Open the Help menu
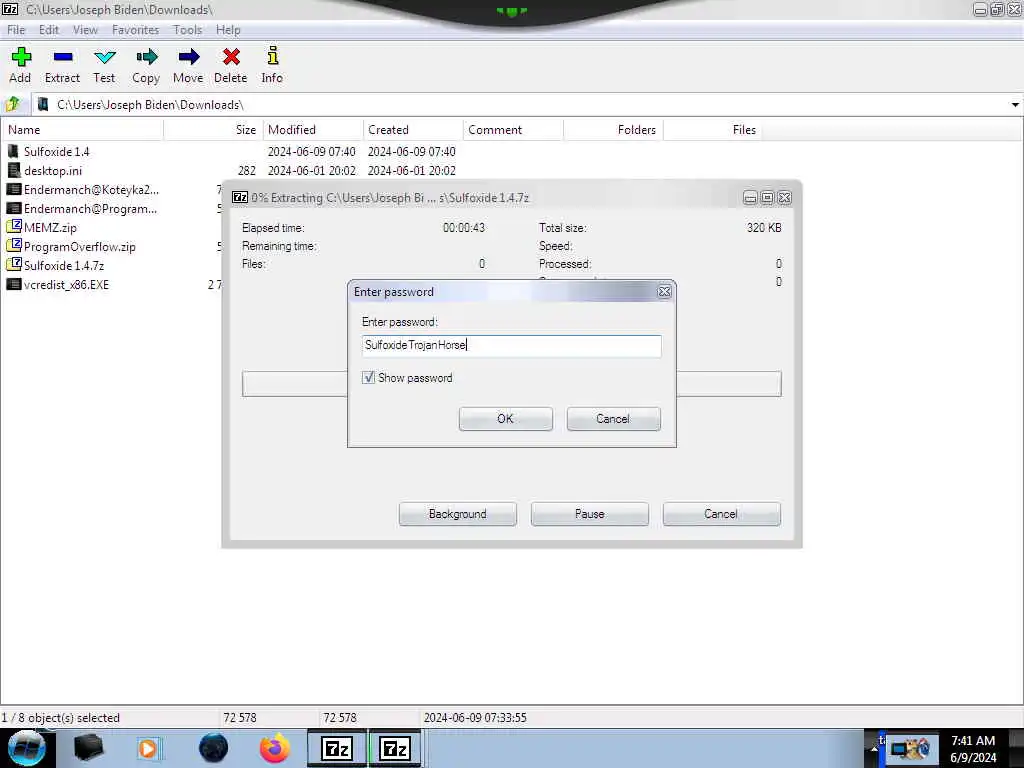This screenshot has width=1024, height=768. [228, 30]
